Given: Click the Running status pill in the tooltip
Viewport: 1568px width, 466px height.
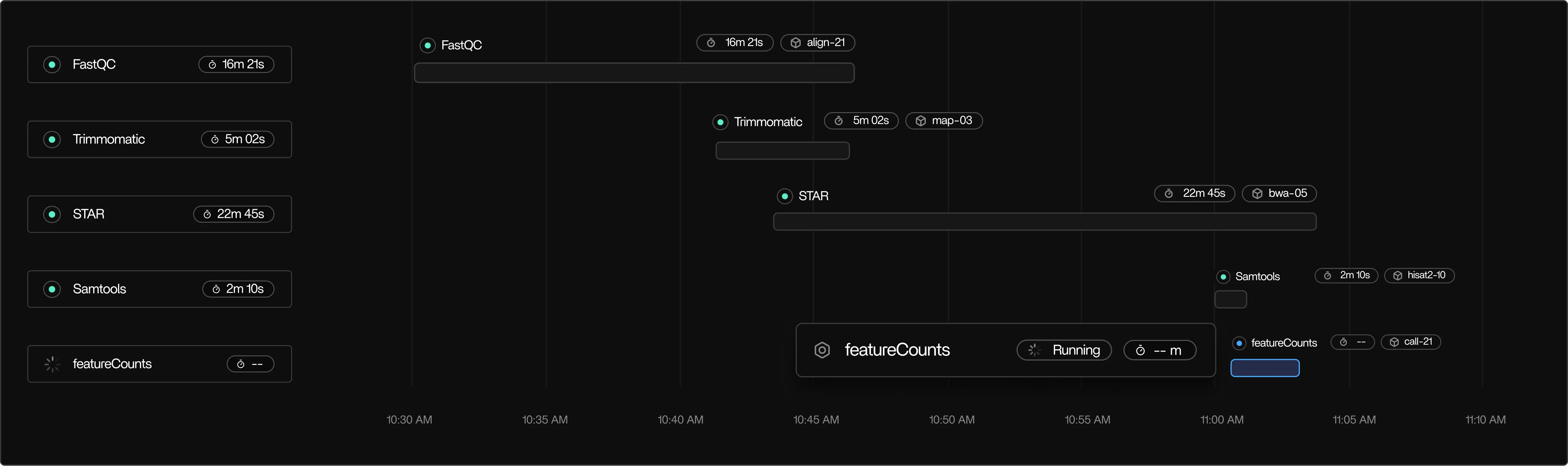Looking at the screenshot, I should [1064, 350].
